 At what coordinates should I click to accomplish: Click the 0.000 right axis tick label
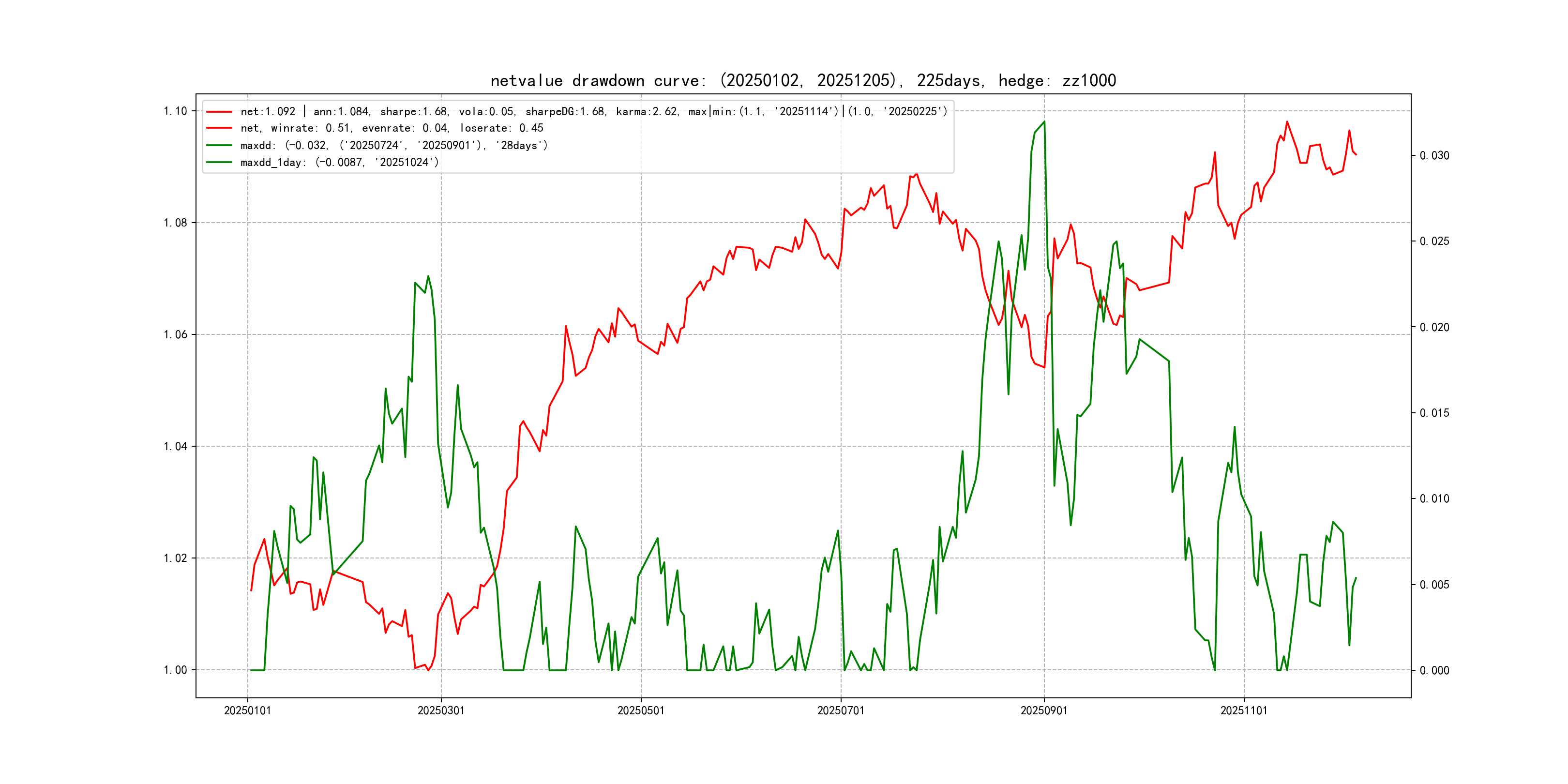[x=1434, y=671]
